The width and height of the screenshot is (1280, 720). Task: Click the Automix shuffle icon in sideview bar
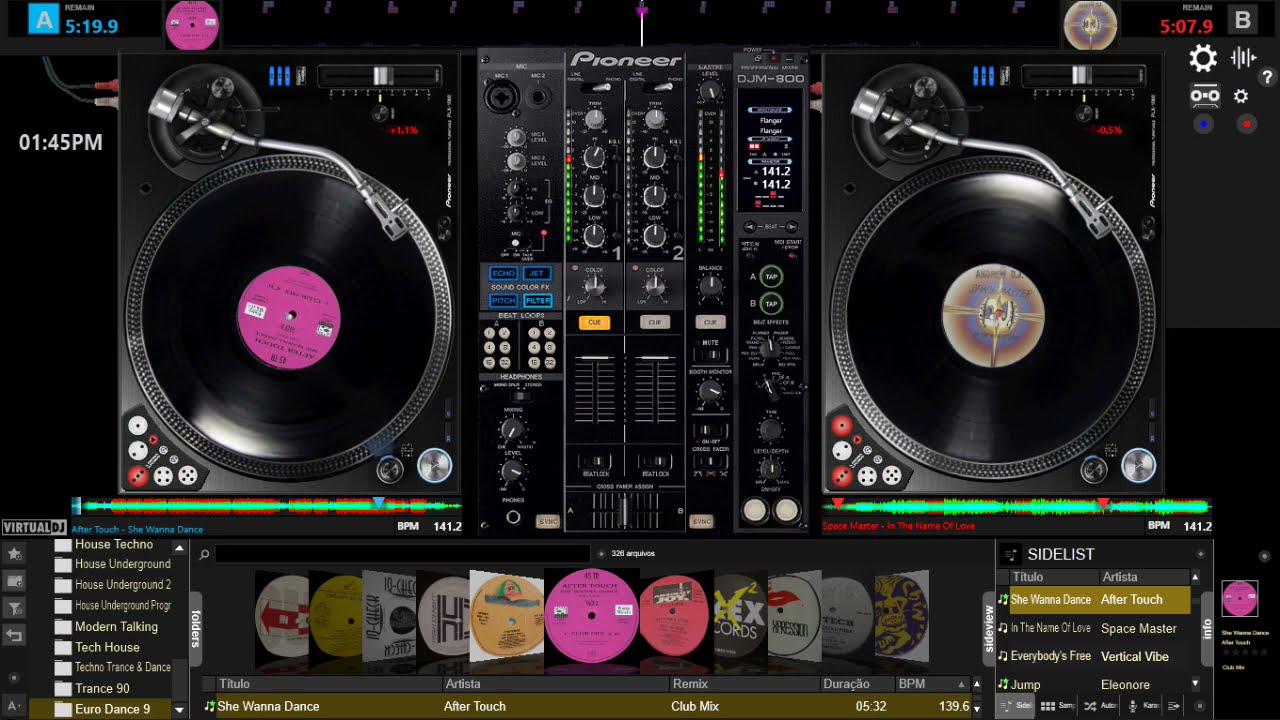1091,706
